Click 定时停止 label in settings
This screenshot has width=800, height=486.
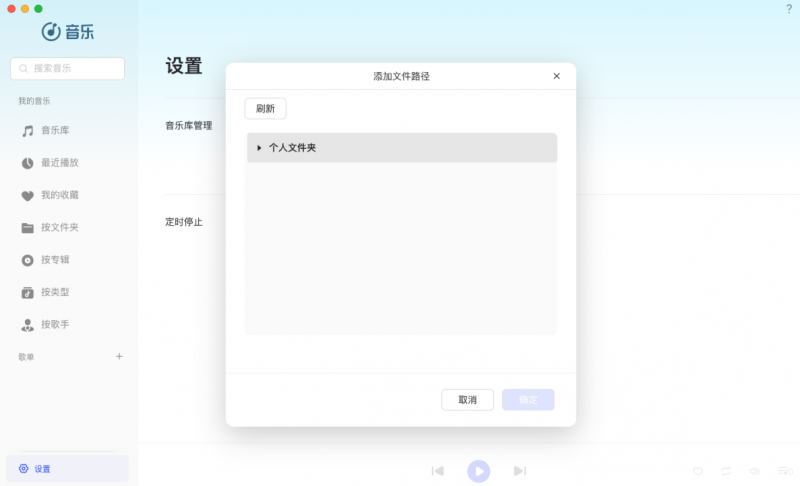click(184, 222)
